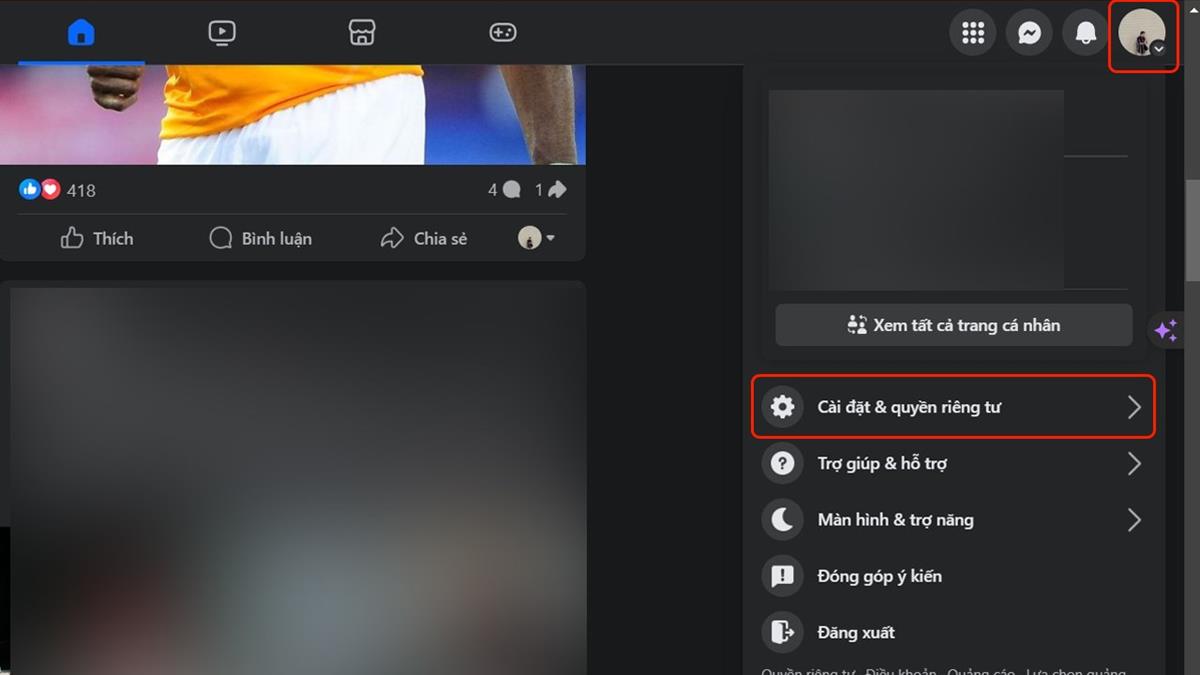1200x675 pixels.
Task: Open the nine-dot apps menu grid
Action: pos(973,33)
